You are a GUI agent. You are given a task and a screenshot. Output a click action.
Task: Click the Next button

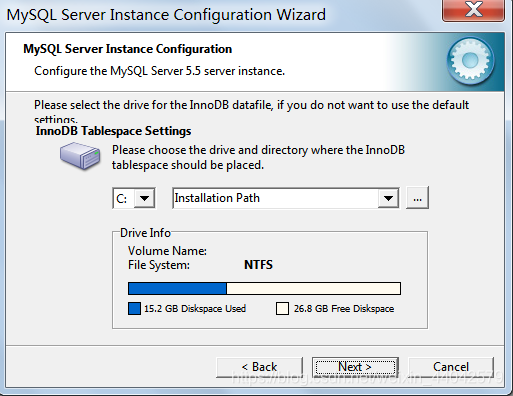(355, 367)
